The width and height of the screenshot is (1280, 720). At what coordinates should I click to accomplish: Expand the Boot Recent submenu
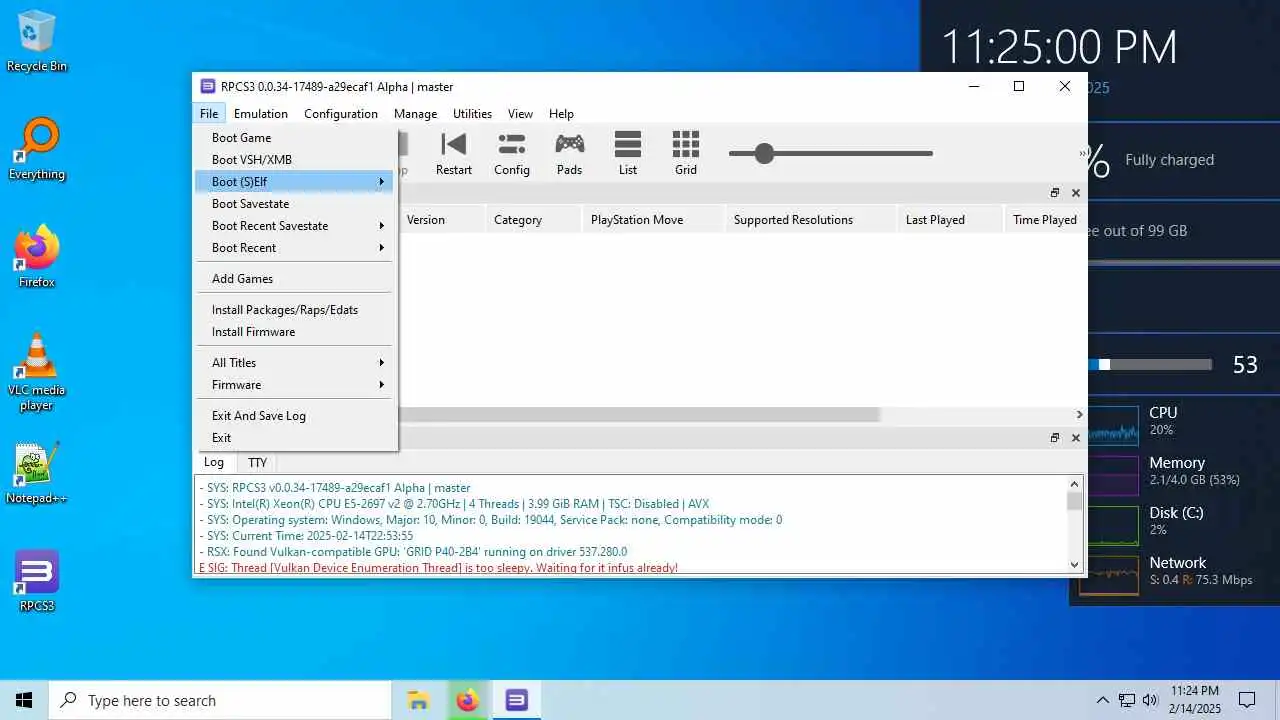[294, 248]
